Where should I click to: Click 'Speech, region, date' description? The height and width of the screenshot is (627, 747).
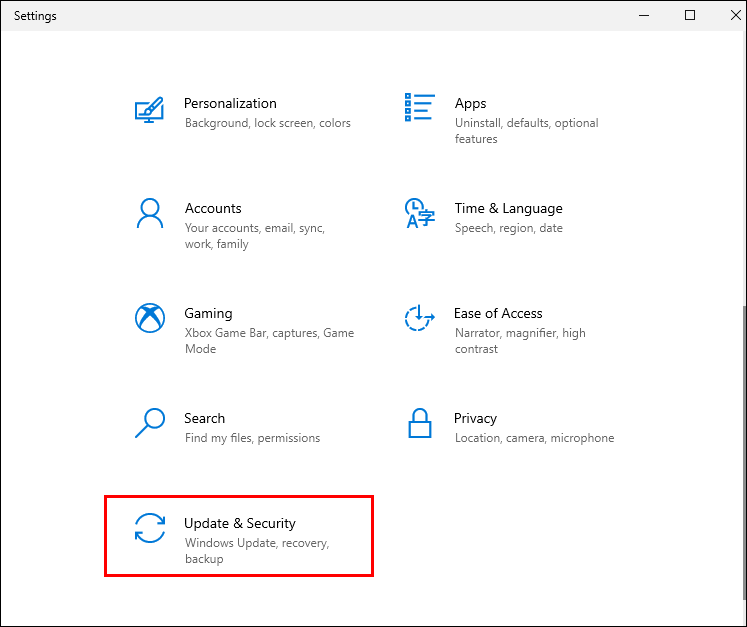click(508, 228)
